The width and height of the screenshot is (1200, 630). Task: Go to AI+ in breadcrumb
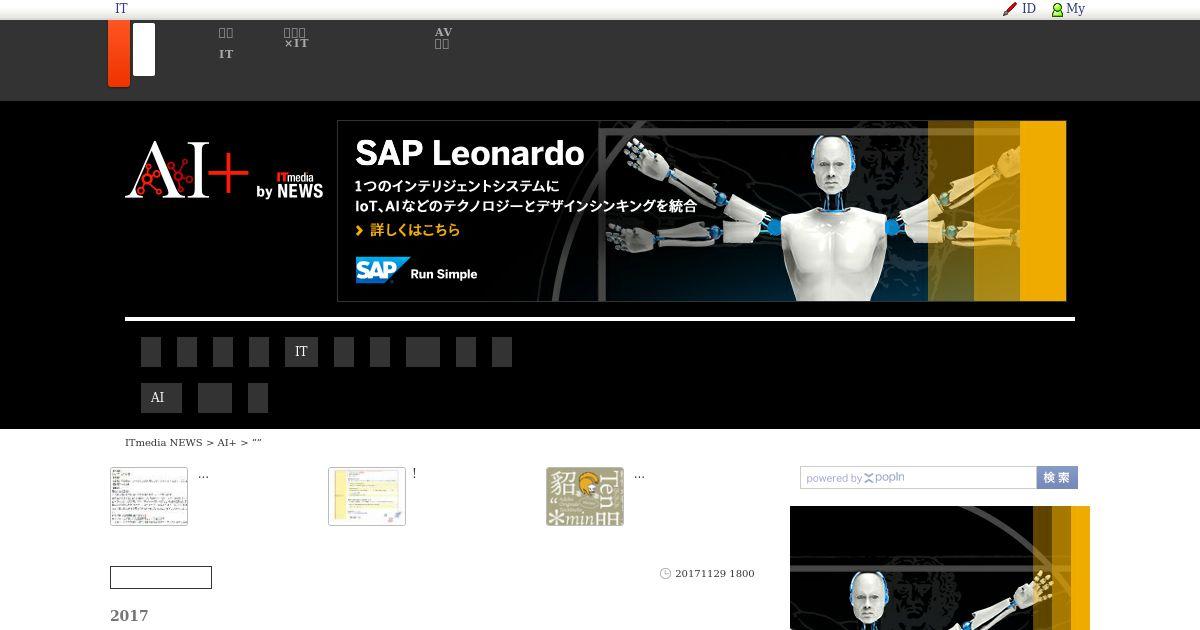(226, 443)
